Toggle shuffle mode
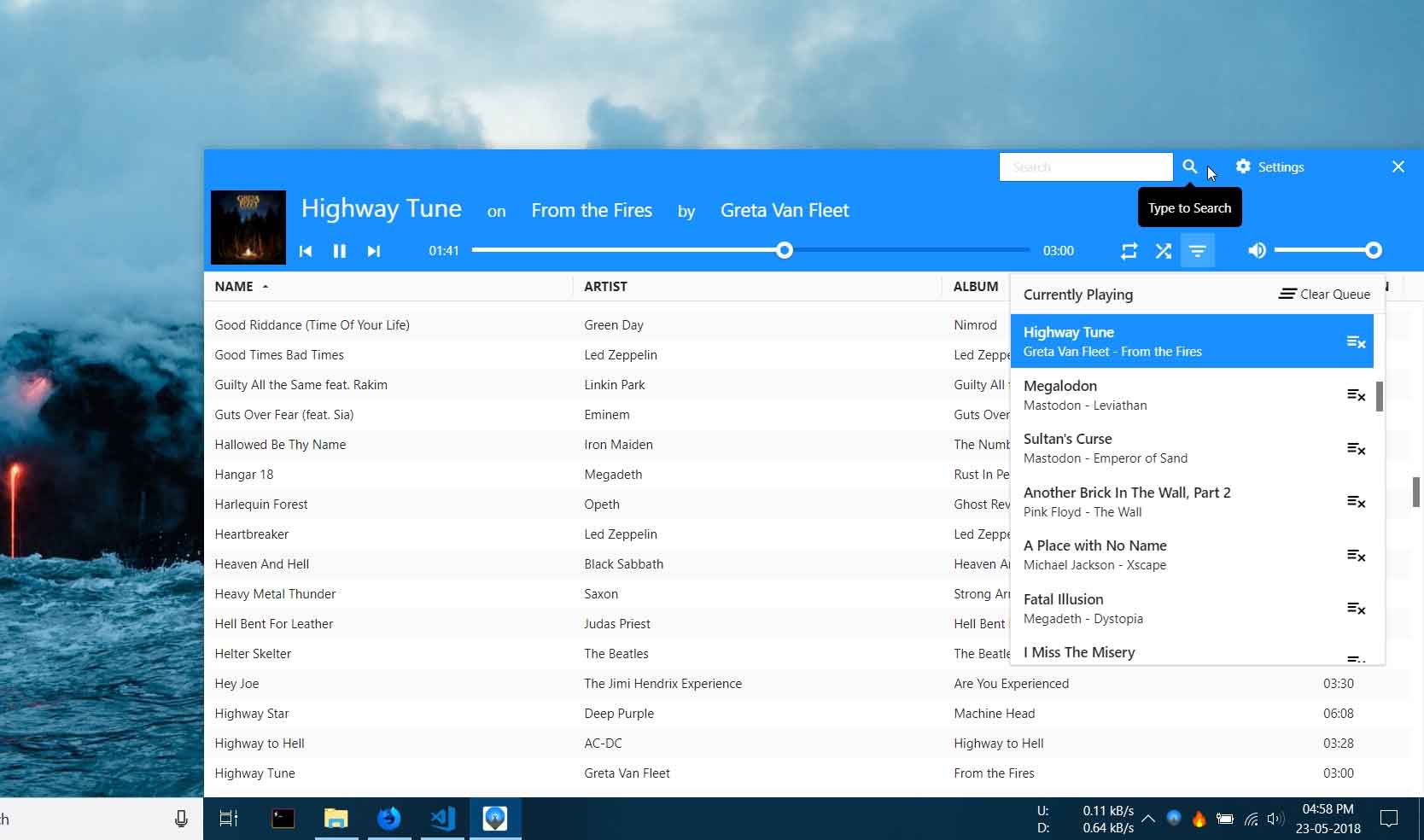This screenshot has width=1424, height=840. (1163, 251)
